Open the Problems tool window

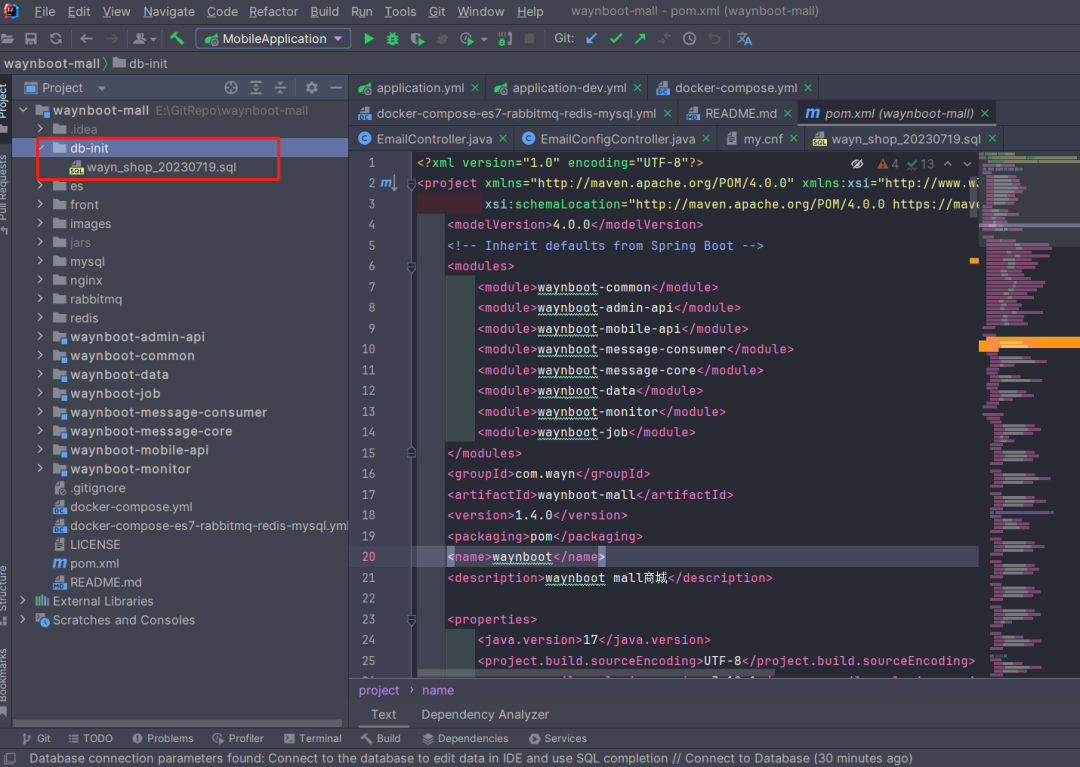pos(163,738)
